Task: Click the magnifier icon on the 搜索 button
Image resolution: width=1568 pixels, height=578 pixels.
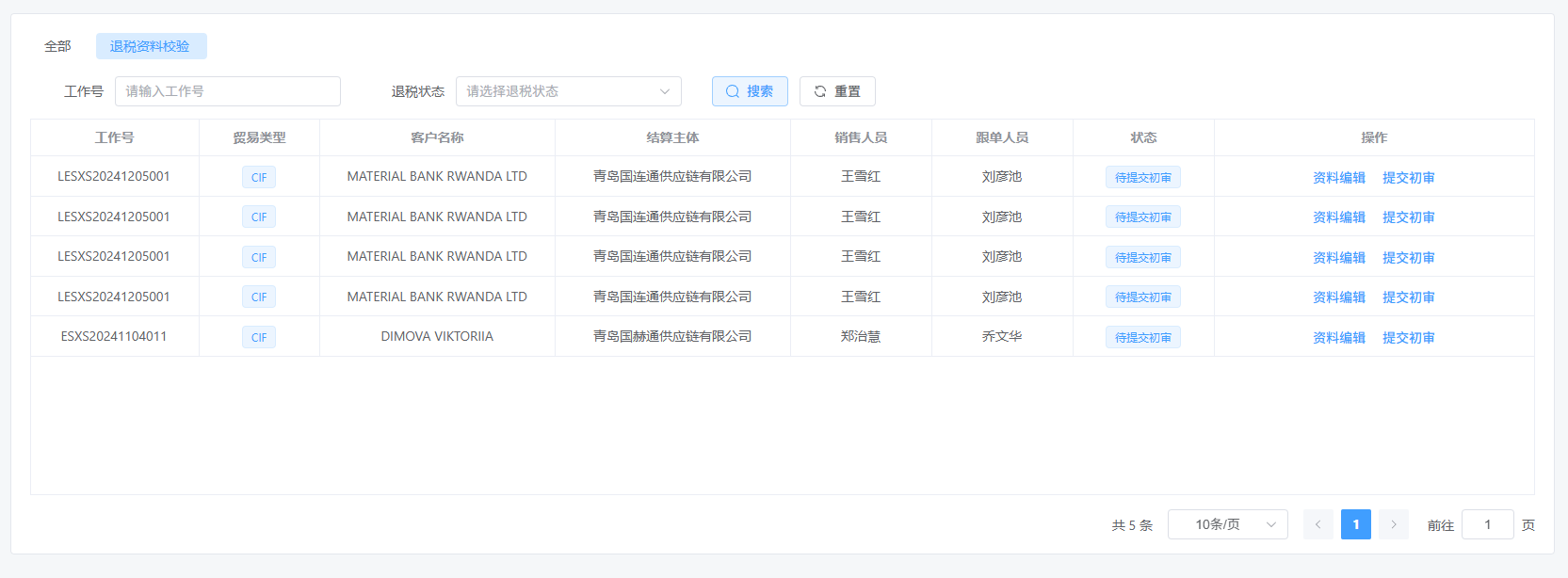Action: tap(732, 91)
